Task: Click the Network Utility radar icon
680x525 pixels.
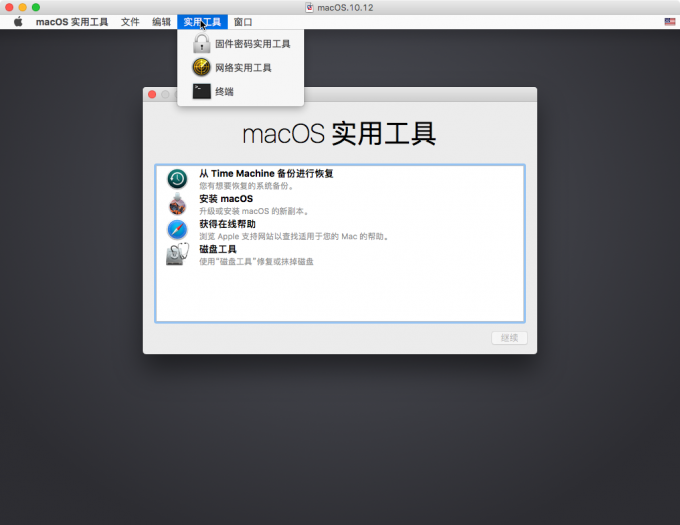Action: [202, 67]
